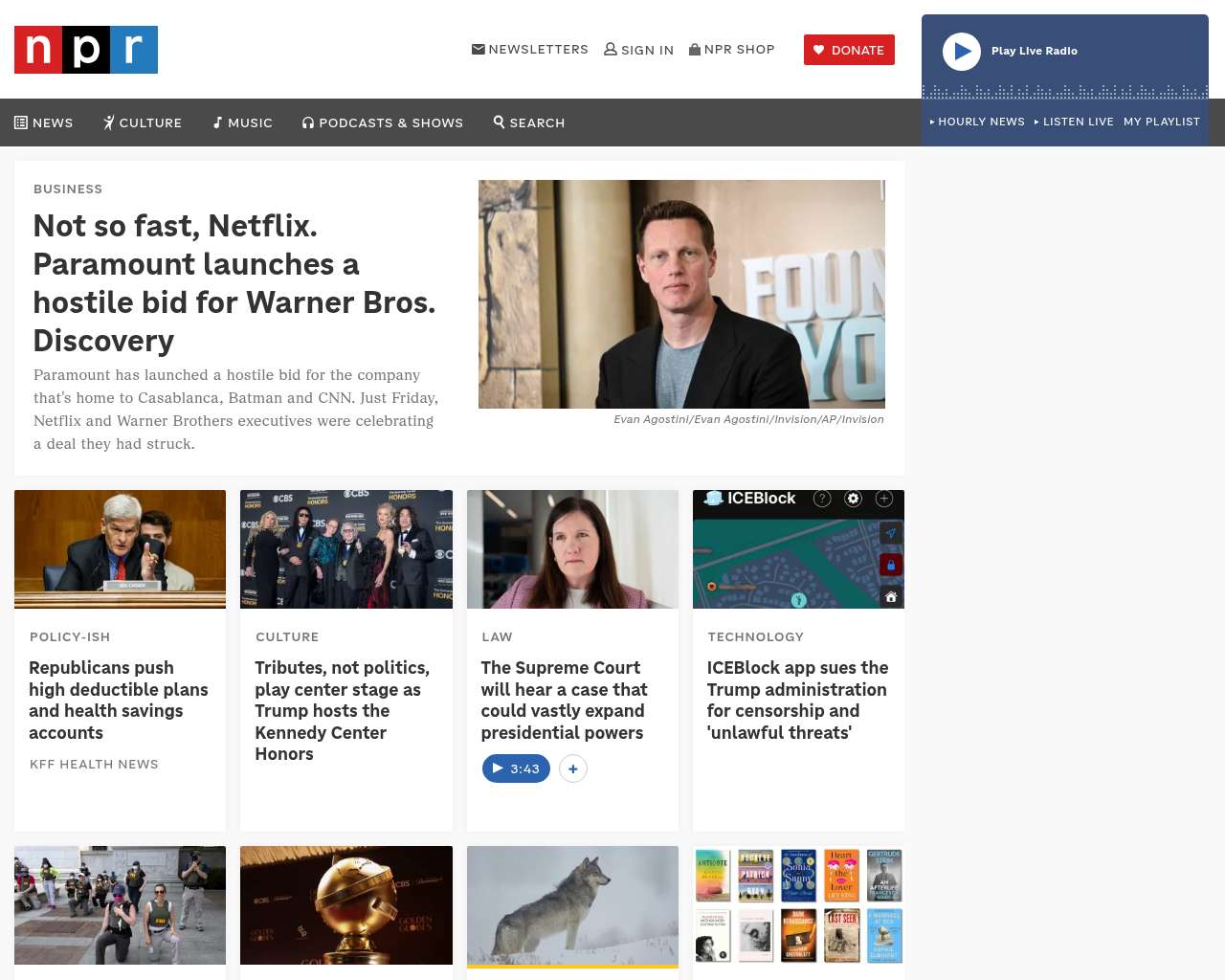Open the senator hearing photo thumbnail
This screenshot has height=980, width=1225.
pyautogui.click(x=120, y=549)
